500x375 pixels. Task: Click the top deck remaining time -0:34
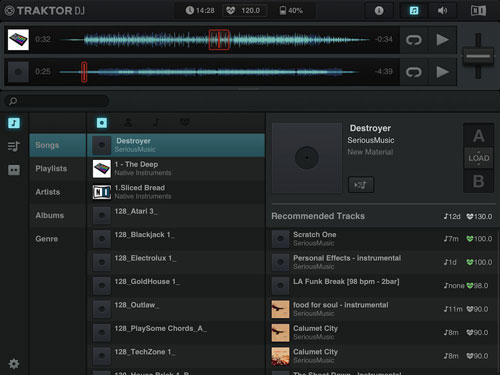click(383, 39)
